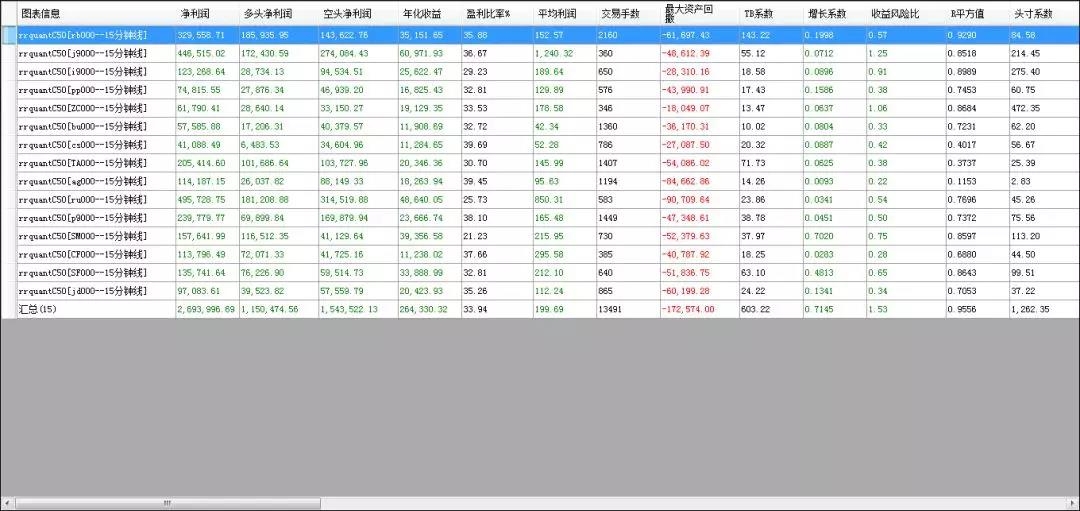The image size is (1080, 511).
Task: Click the 最大资产回撤 column header
Action: (699, 13)
